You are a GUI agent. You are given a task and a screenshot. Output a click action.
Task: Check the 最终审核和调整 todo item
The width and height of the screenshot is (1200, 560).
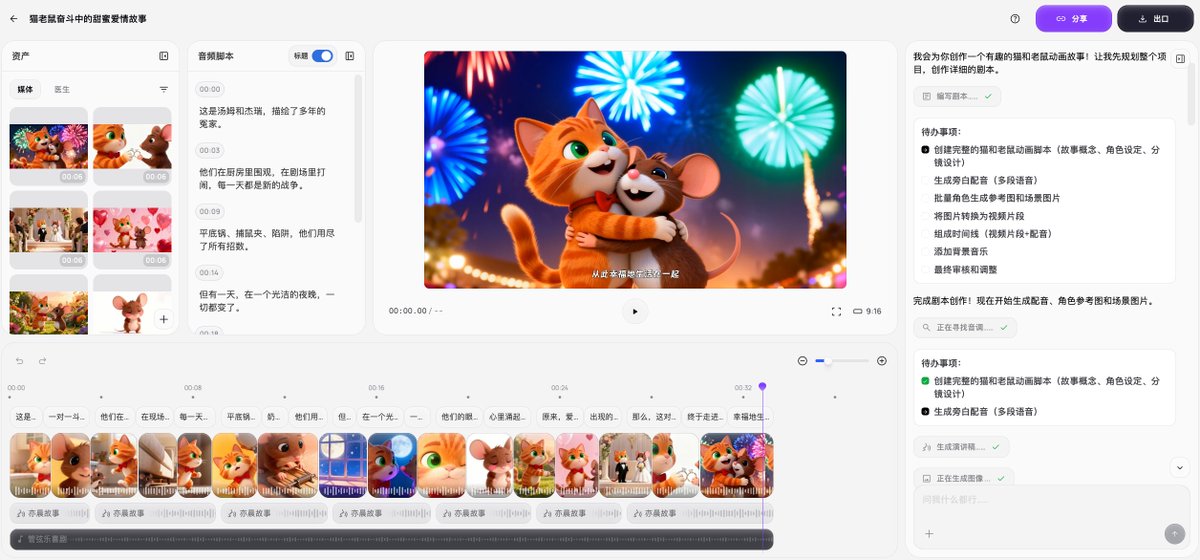point(925,269)
